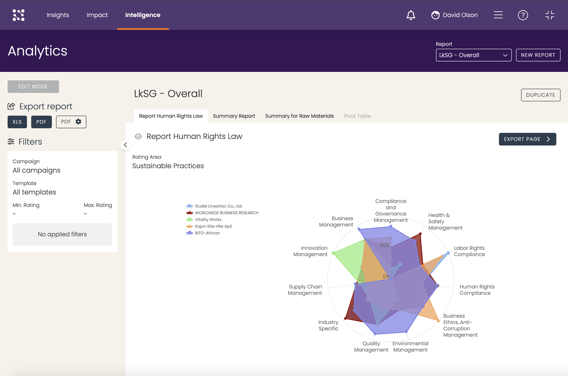Click the David Olson avatar icon
The height and width of the screenshot is (376, 568).
coord(435,15)
